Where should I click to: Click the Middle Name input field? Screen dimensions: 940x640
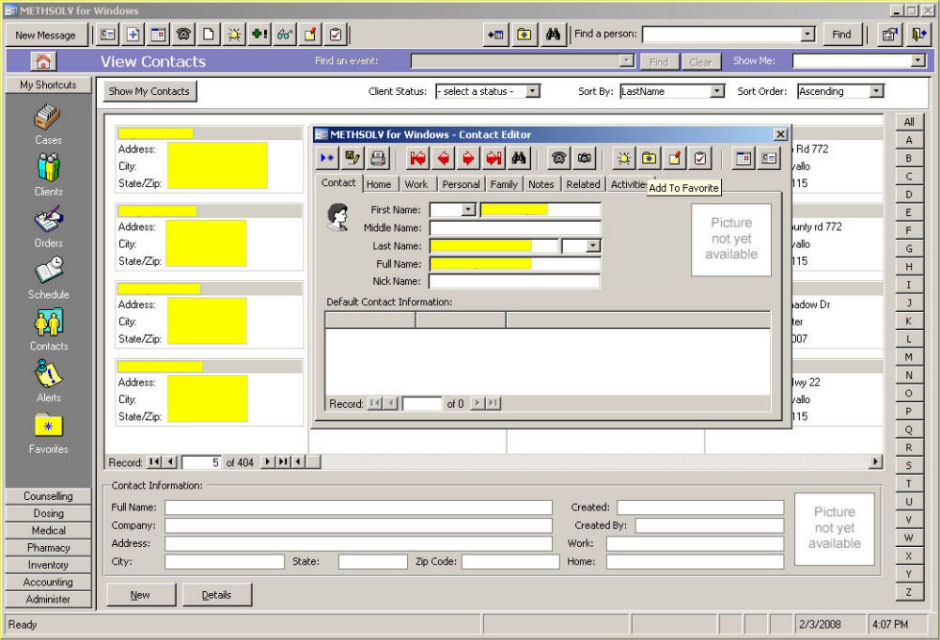pos(515,228)
